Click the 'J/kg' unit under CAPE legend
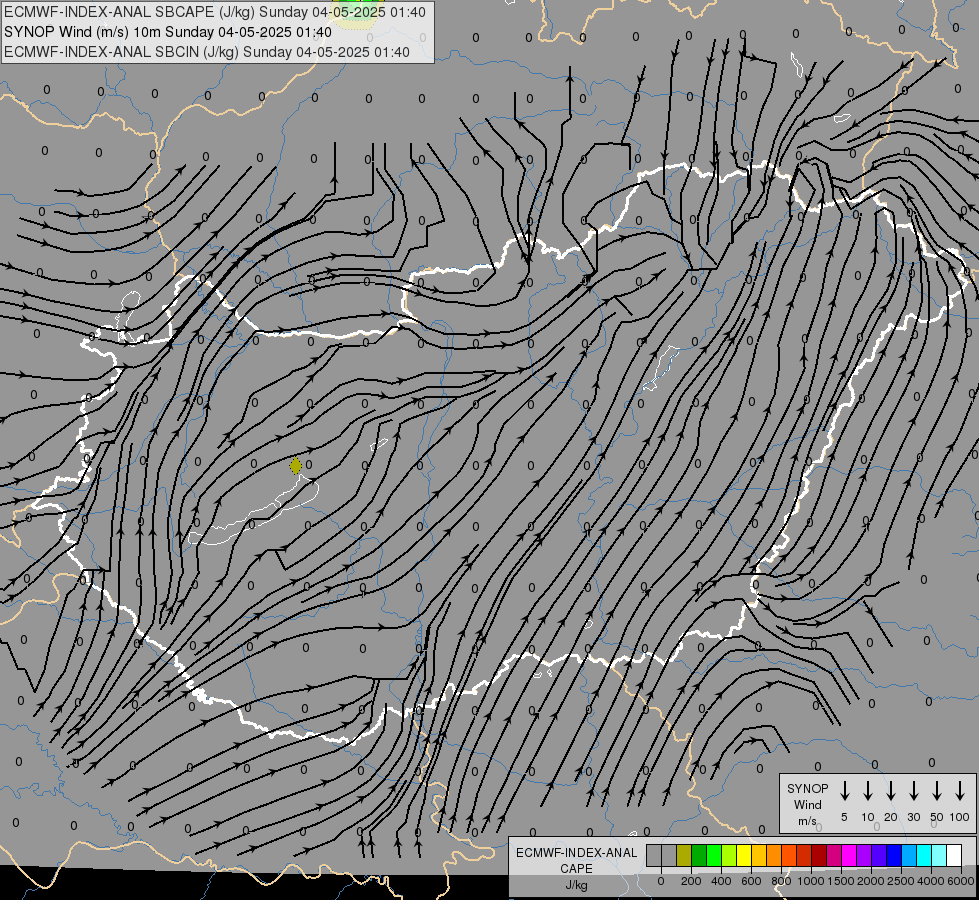This screenshot has height=900, width=979. 576,885
